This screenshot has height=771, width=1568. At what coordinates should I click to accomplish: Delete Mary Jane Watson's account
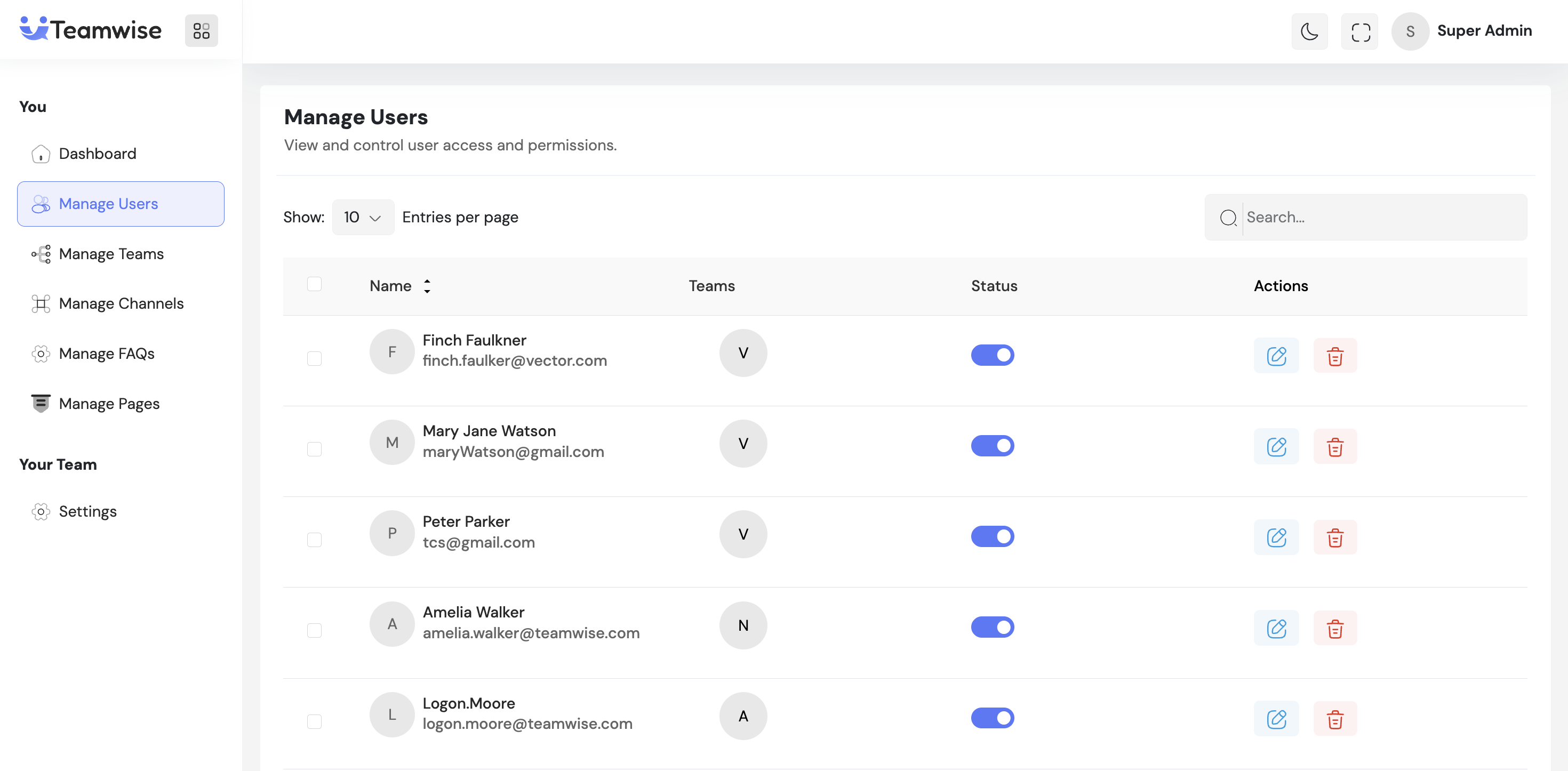[x=1335, y=447]
